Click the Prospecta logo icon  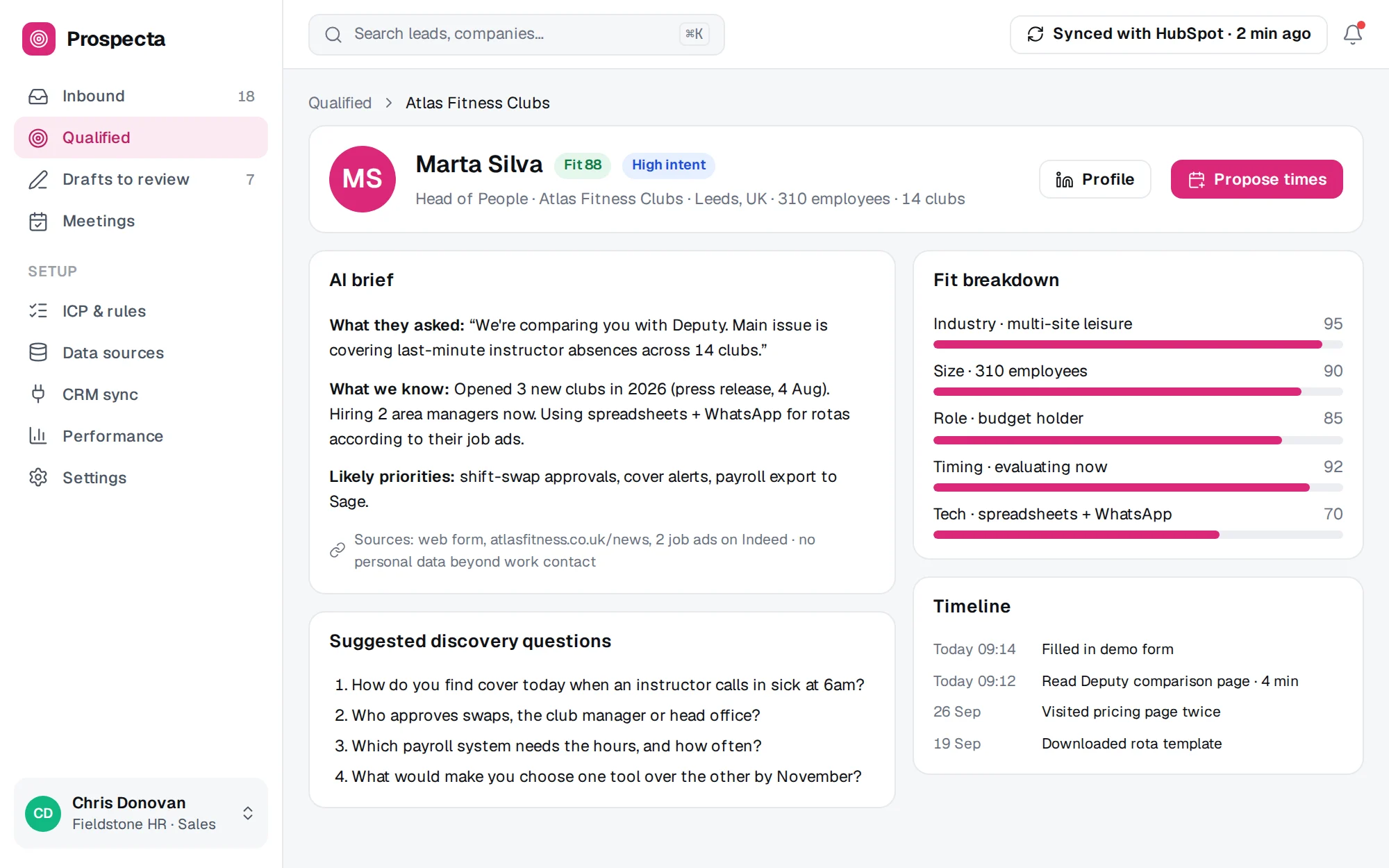(x=39, y=39)
